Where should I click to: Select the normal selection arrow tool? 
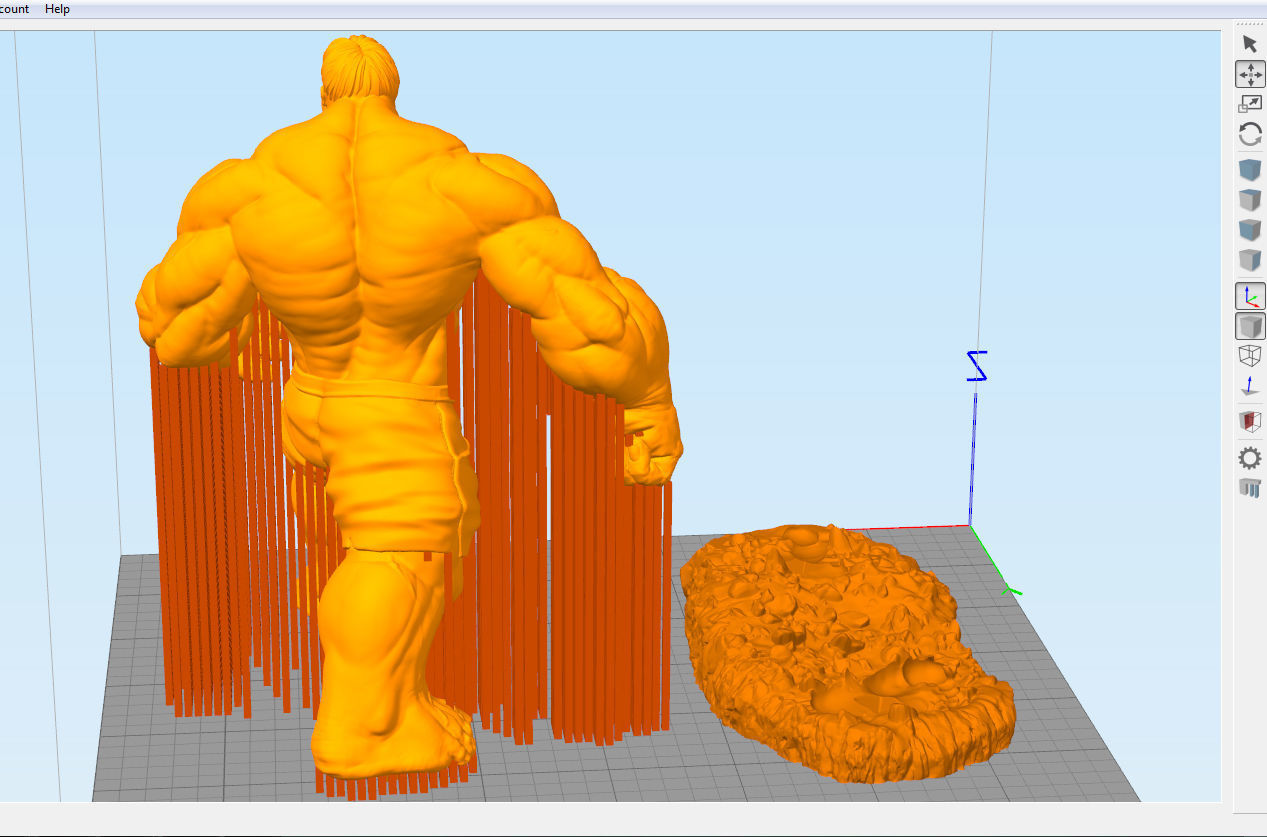coord(1250,43)
